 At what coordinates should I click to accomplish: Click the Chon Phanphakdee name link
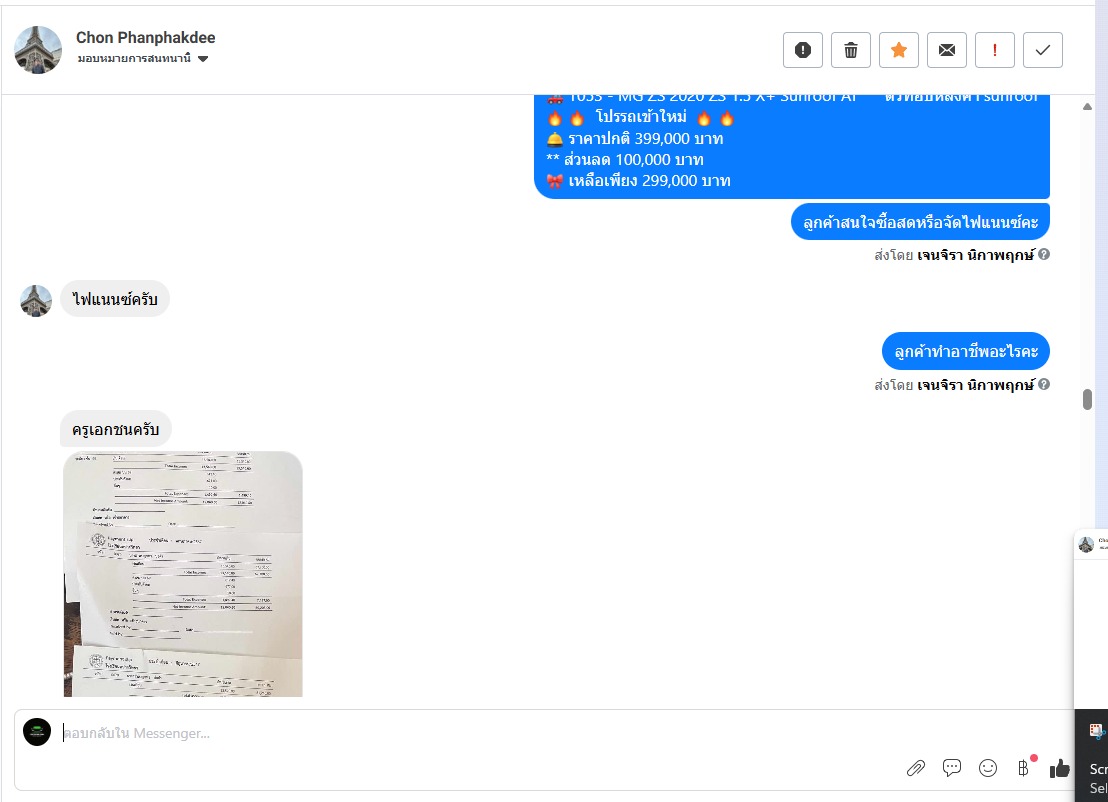point(146,37)
